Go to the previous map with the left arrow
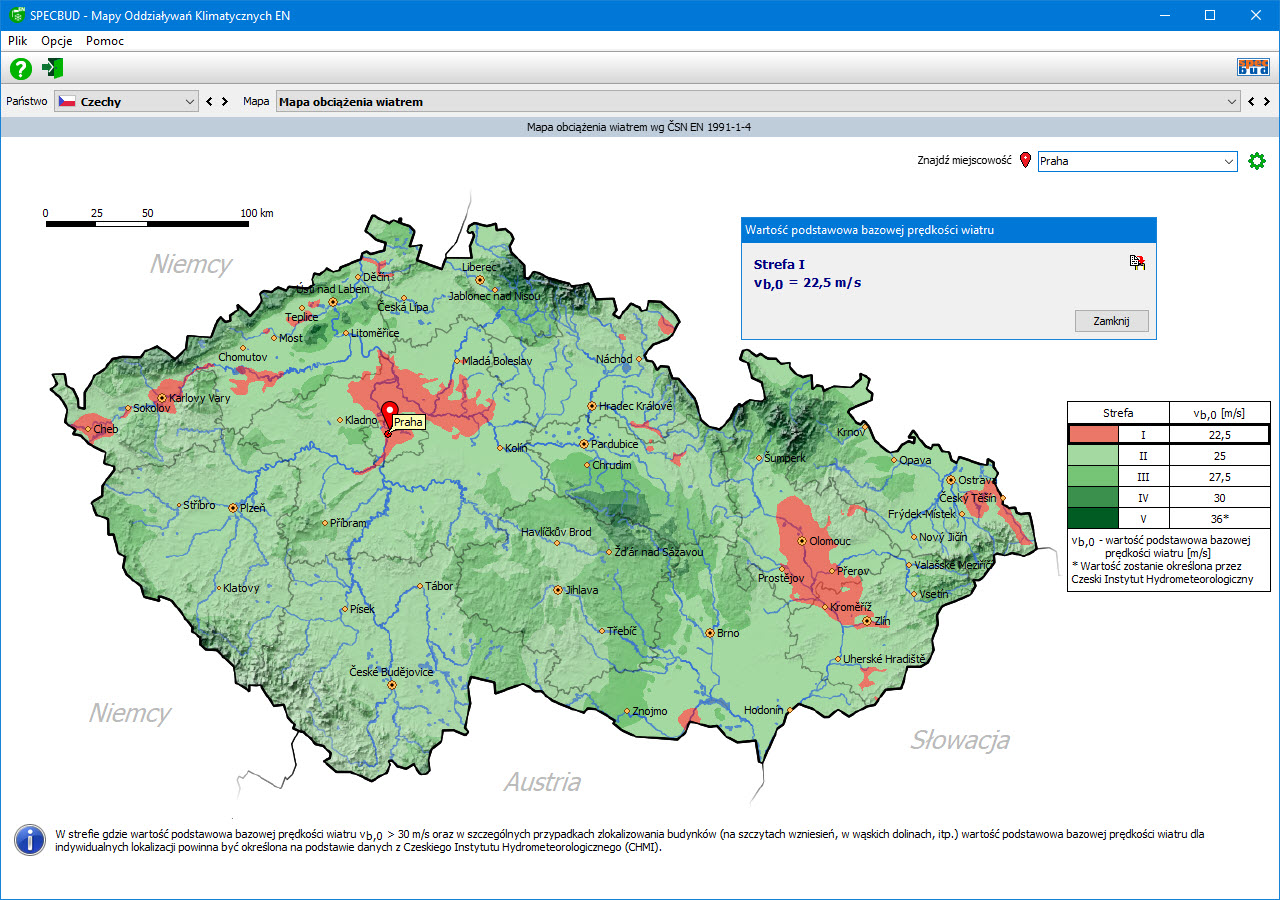 coord(1250,102)
